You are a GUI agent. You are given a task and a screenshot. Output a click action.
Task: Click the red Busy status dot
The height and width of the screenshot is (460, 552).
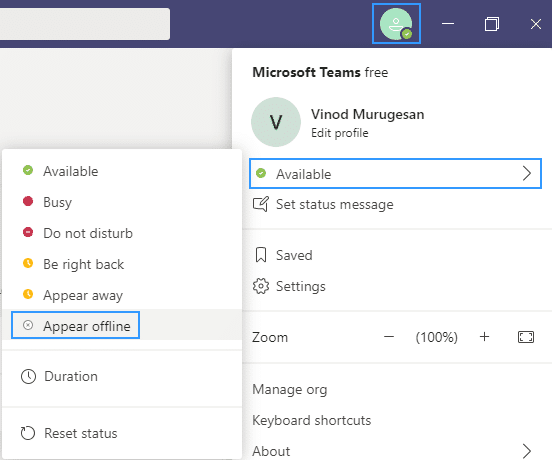tap(28, 201)
